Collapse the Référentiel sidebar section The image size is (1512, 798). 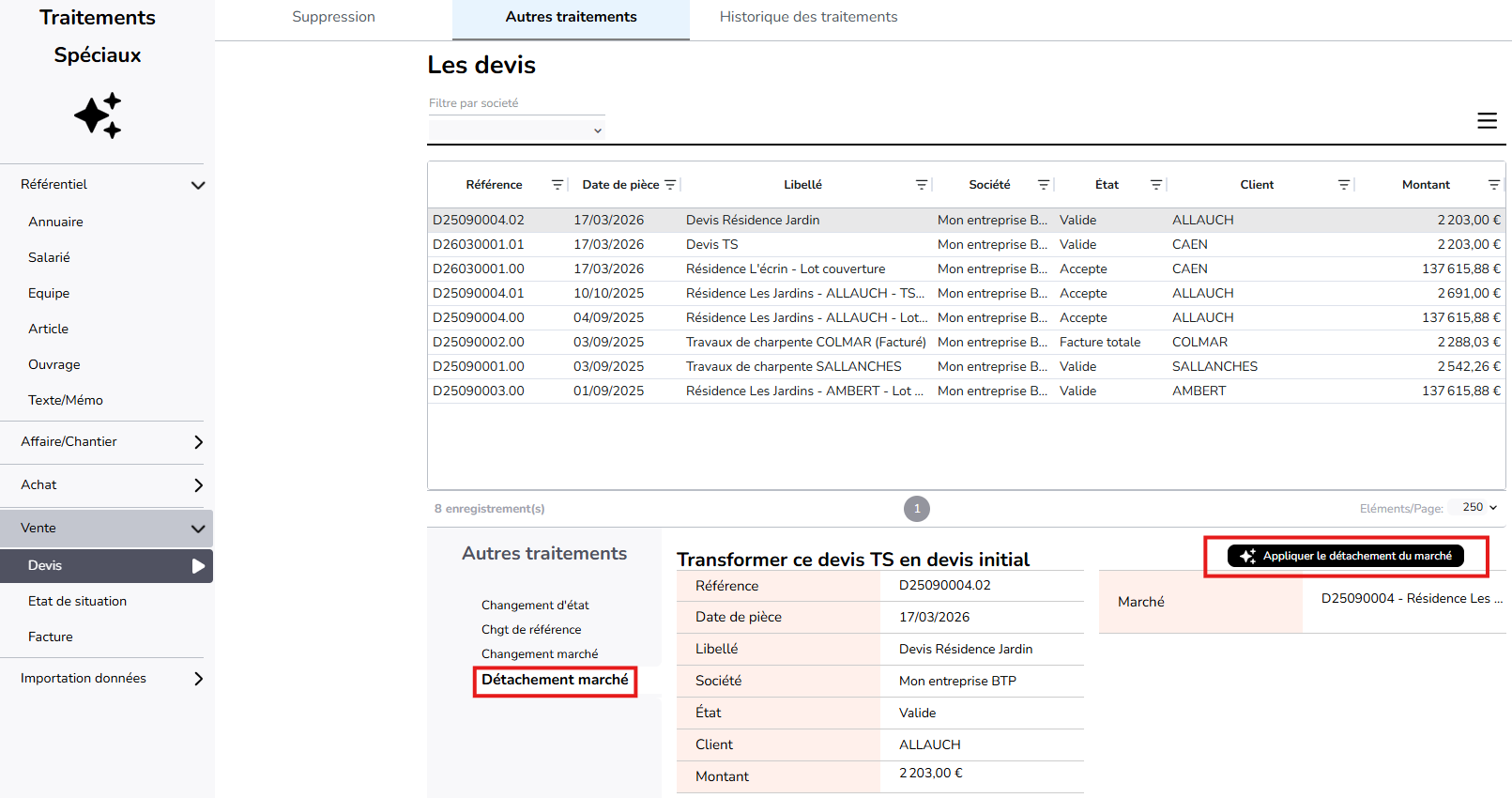197,185
